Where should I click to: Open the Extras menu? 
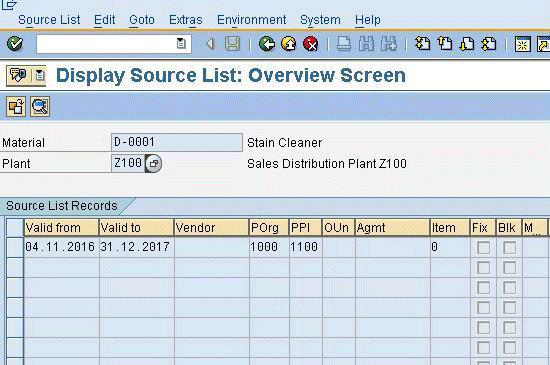tap(186, 20)
